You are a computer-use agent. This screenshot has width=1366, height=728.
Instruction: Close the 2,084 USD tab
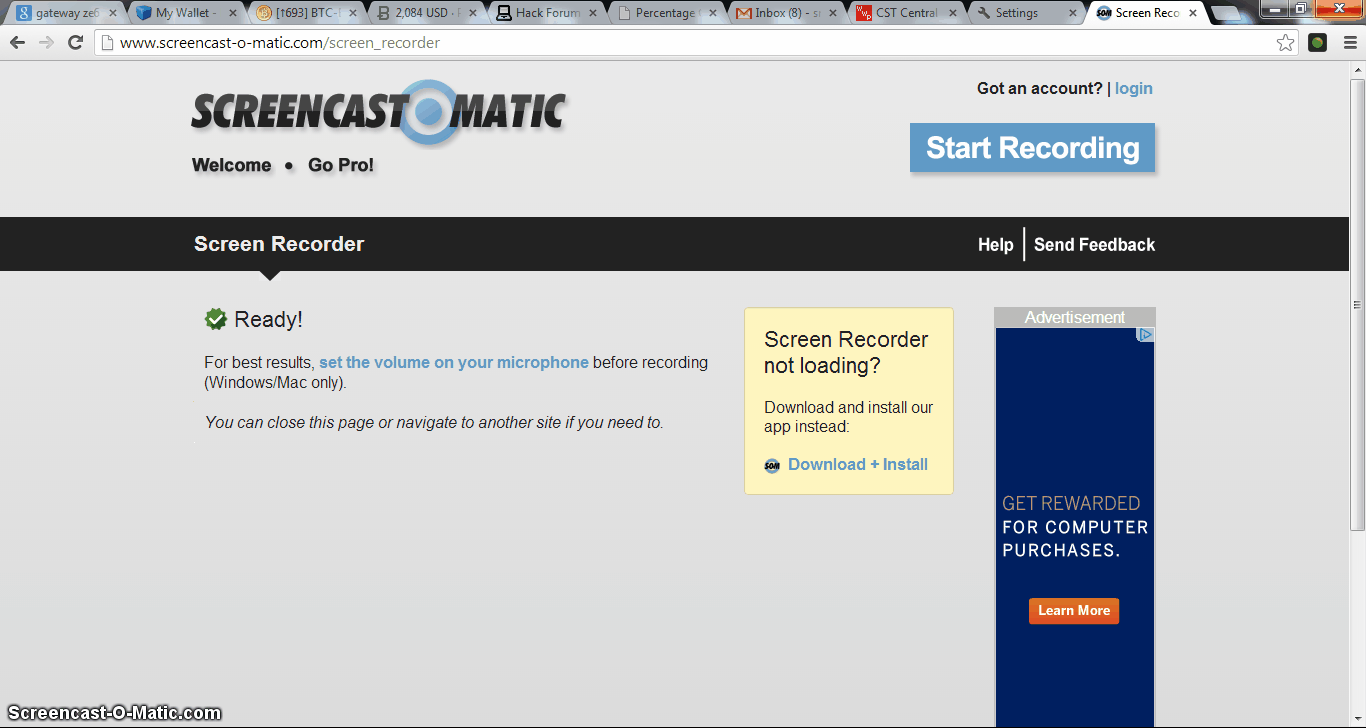point(472,13)
